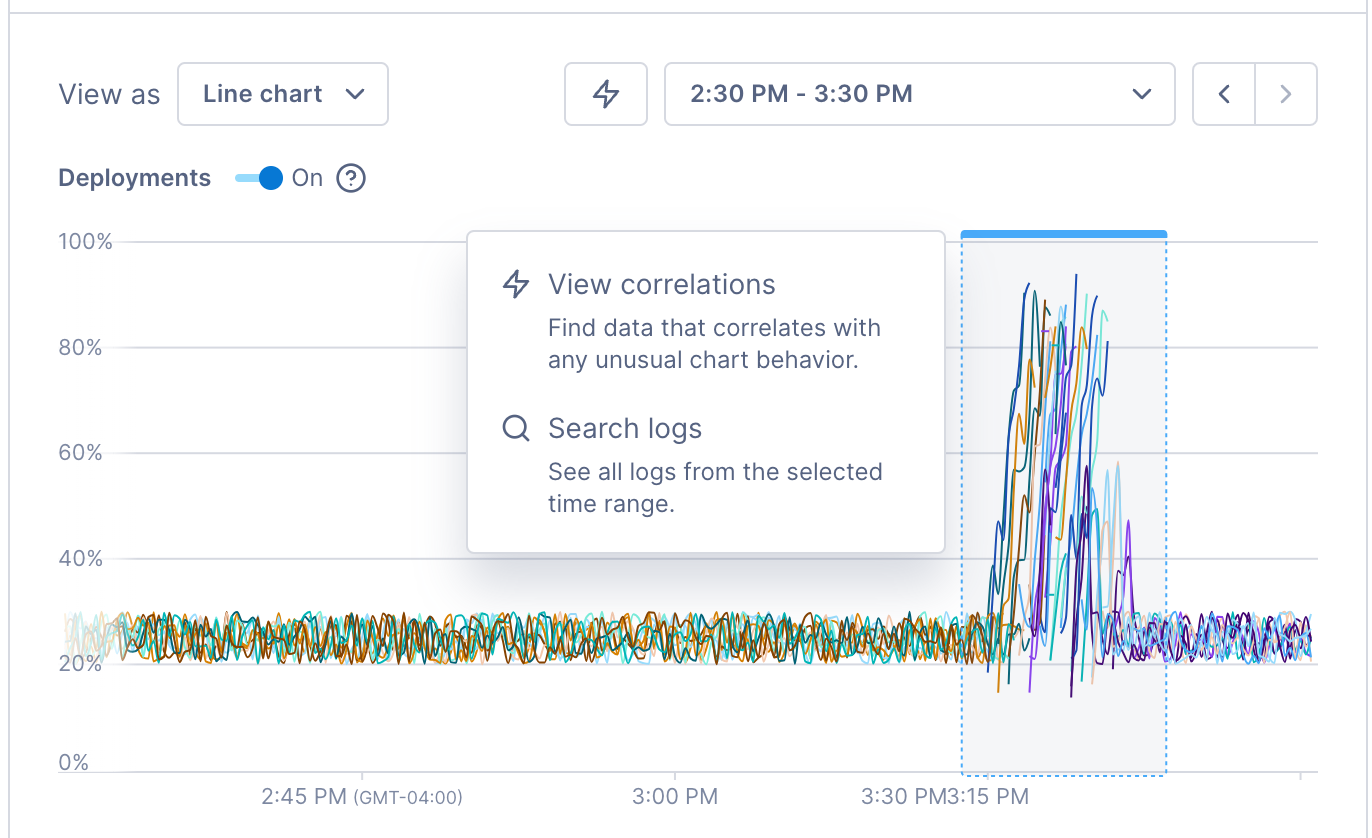1372x838 pixels.
Task: Click the question mark help icon beside Deployments
Action: coord(350,178)
